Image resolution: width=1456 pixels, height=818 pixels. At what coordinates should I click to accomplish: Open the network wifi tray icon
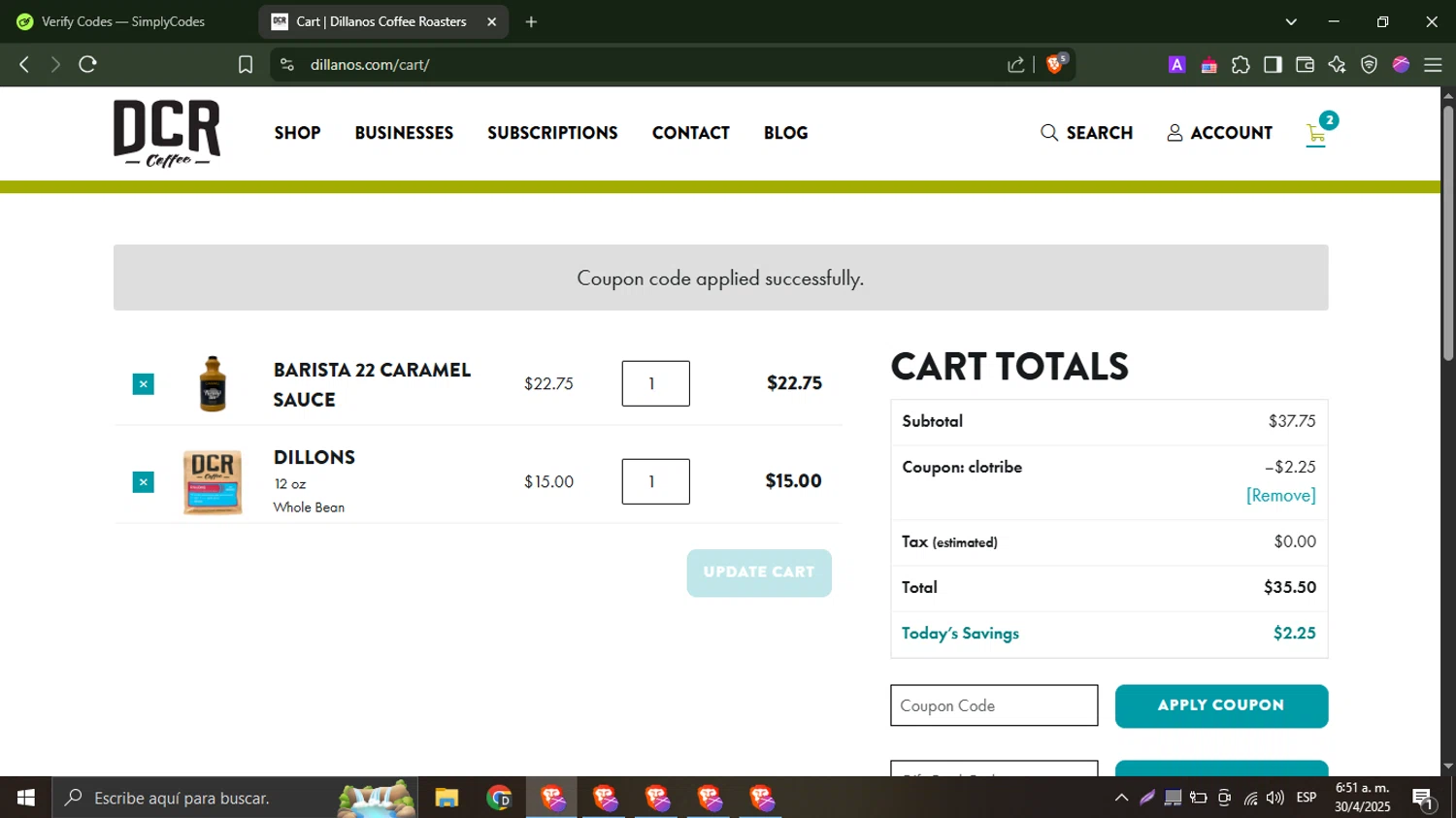(x=1250, y=798)
